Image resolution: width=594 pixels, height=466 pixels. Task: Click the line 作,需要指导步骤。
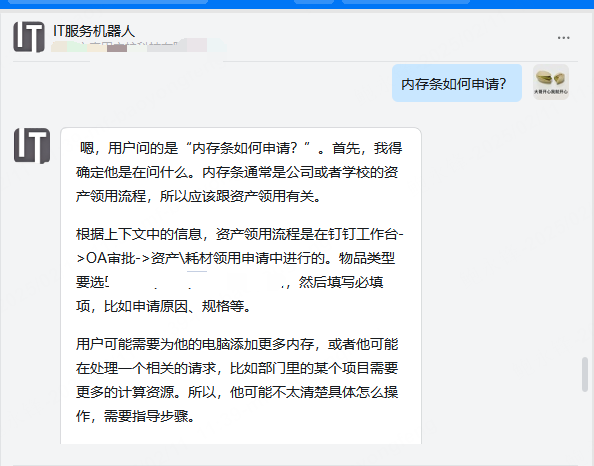point(136,416)
